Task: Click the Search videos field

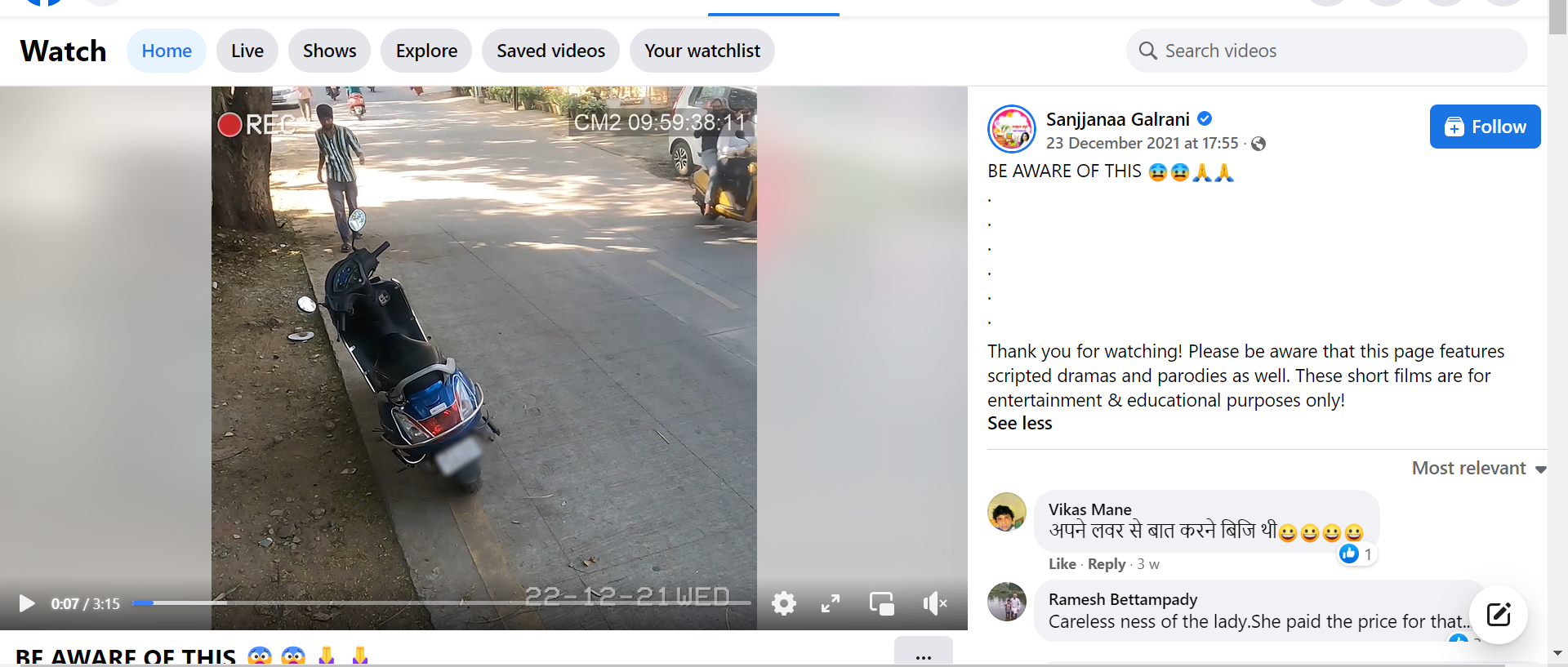Action: (x=1327, y=51)
